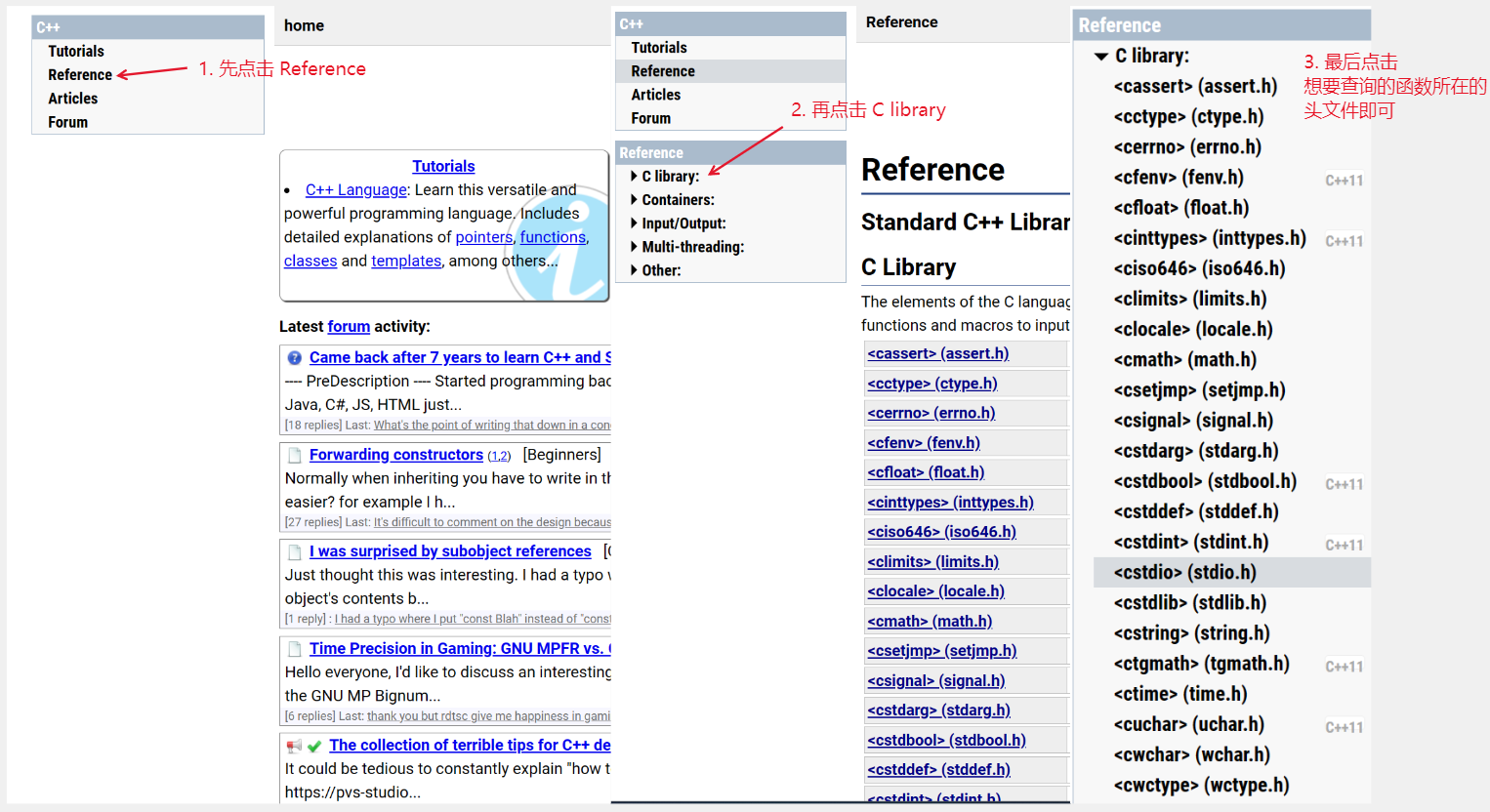The height and width of the screenshot is (812, 1490).
Task: Follow the 'functions' link
Action: pyautogui.click(x=553, y=237)
